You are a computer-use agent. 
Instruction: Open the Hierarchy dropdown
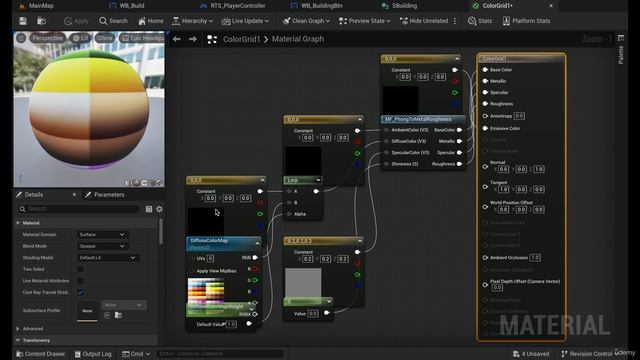(192, 21)
